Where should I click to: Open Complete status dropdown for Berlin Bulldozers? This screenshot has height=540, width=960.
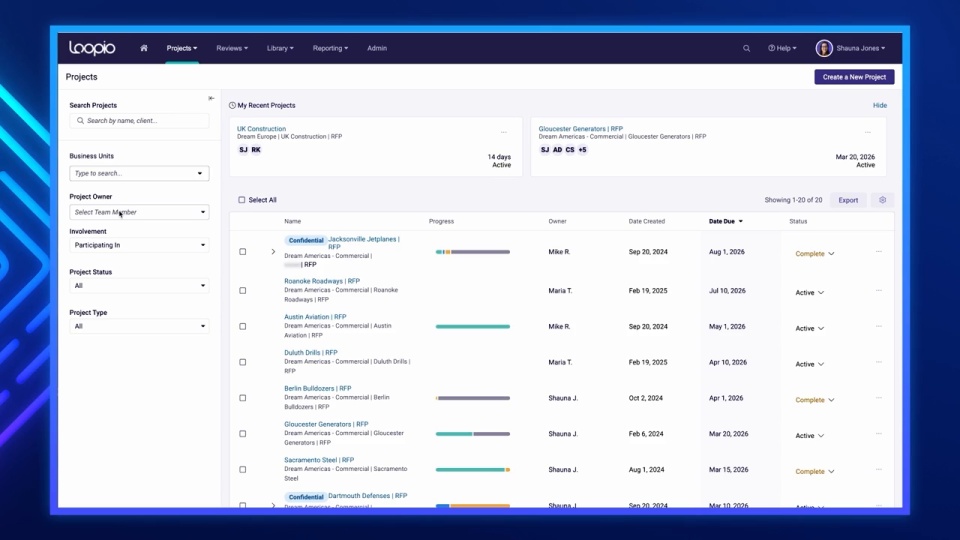coord(814,400)
